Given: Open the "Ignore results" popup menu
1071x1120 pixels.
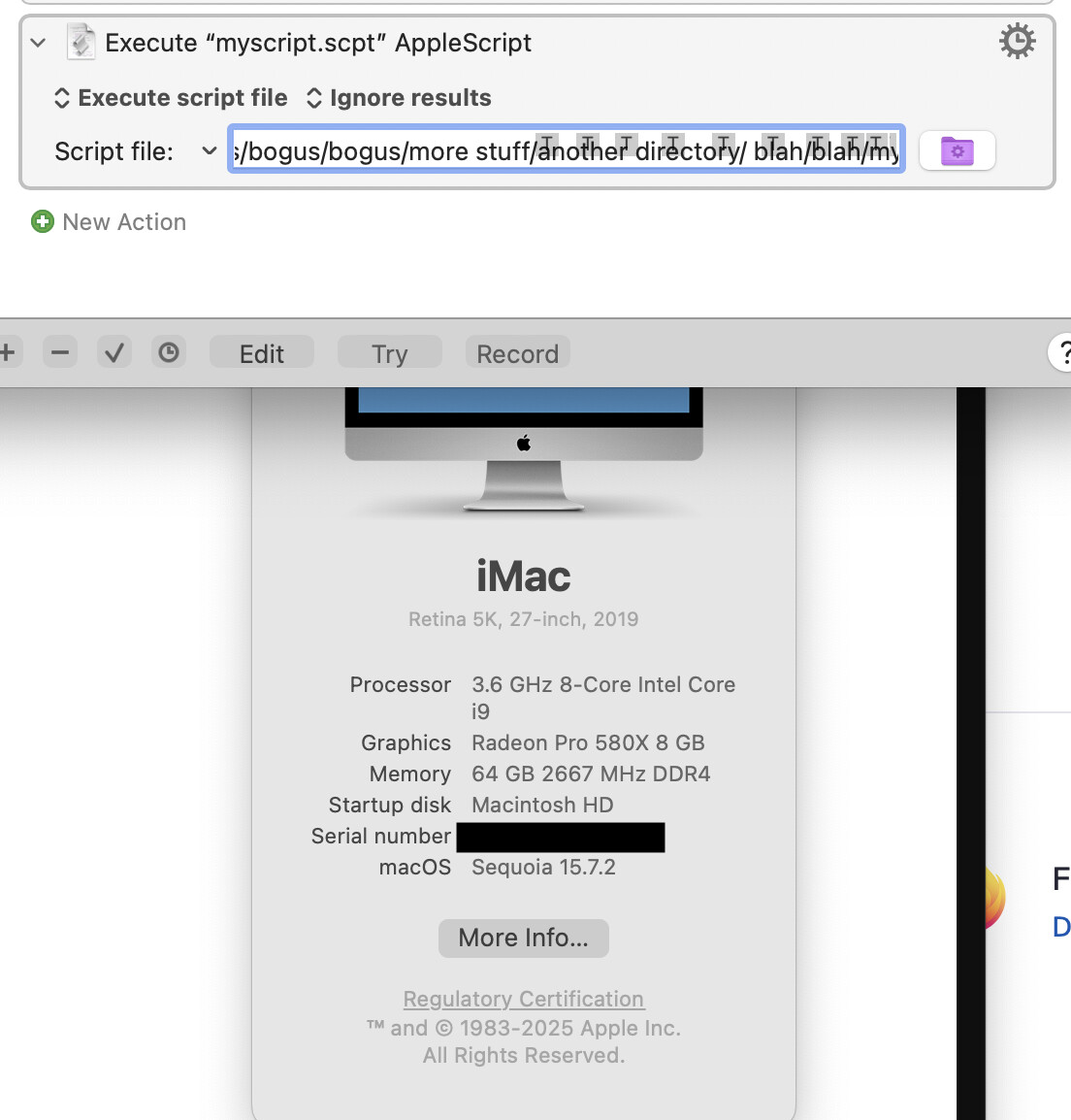Looking at the screenshot, I should coord(399,98).
